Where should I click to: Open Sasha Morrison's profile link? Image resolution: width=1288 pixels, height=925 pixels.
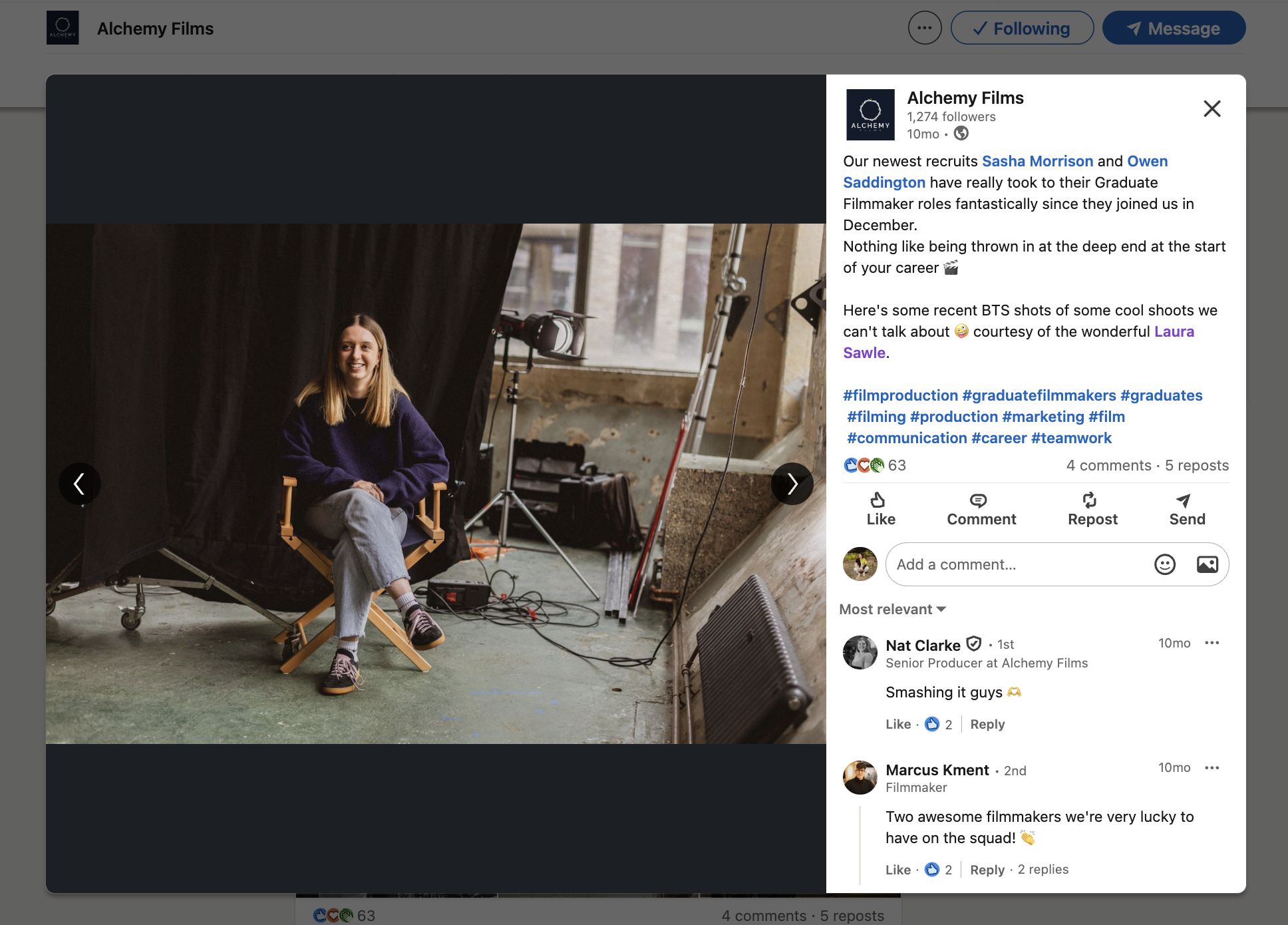1037,161
